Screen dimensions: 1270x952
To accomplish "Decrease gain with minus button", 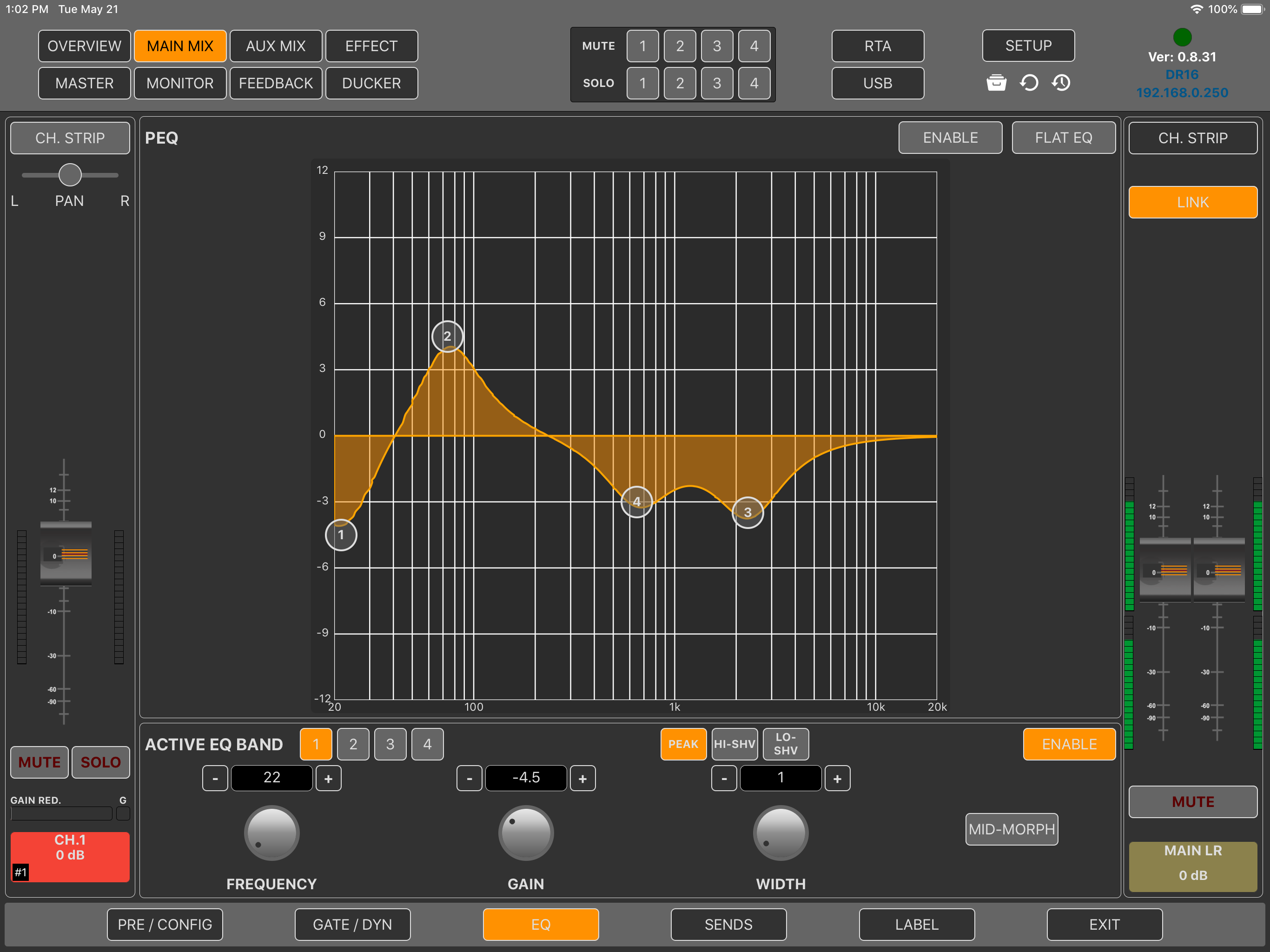I will [x=470, y=779].
